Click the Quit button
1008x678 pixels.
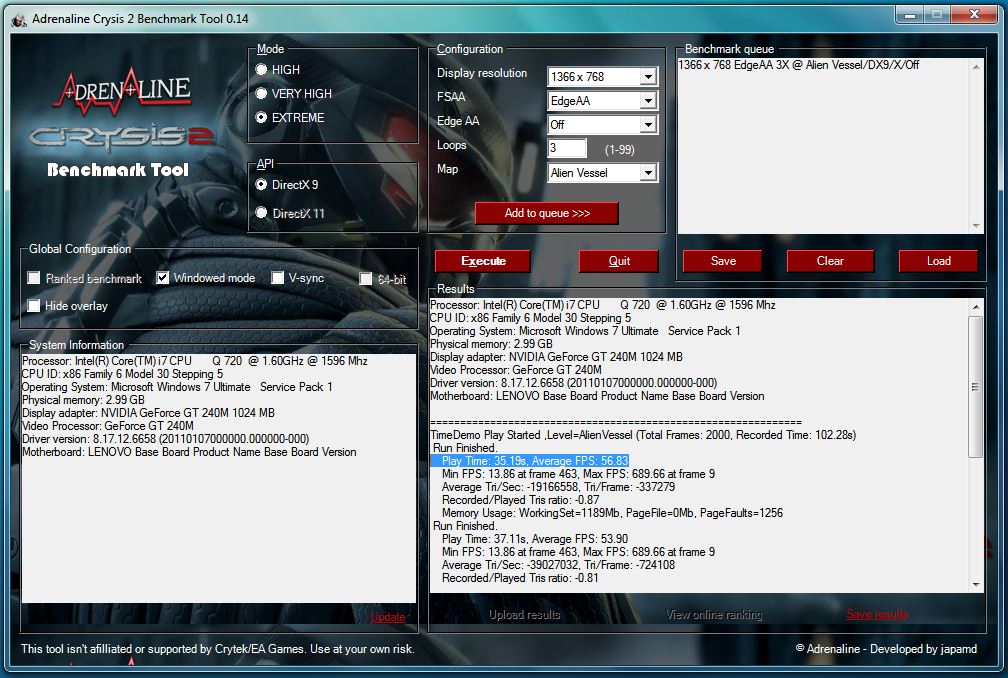tap(618, 261)
